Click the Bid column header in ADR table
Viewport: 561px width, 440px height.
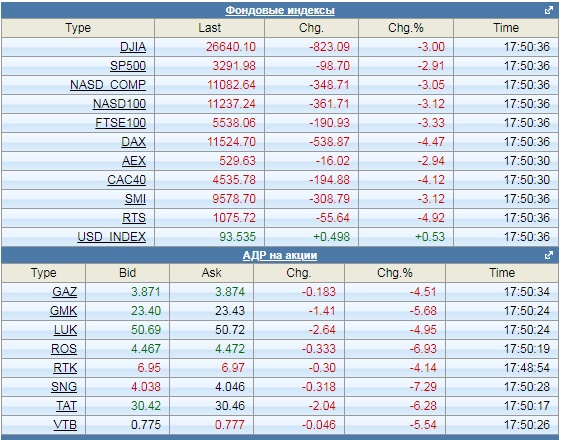click(127, 273)
